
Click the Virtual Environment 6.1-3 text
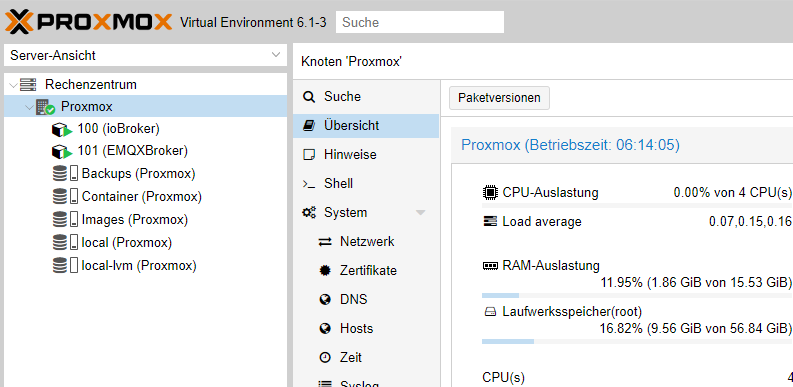pos(253,23)
